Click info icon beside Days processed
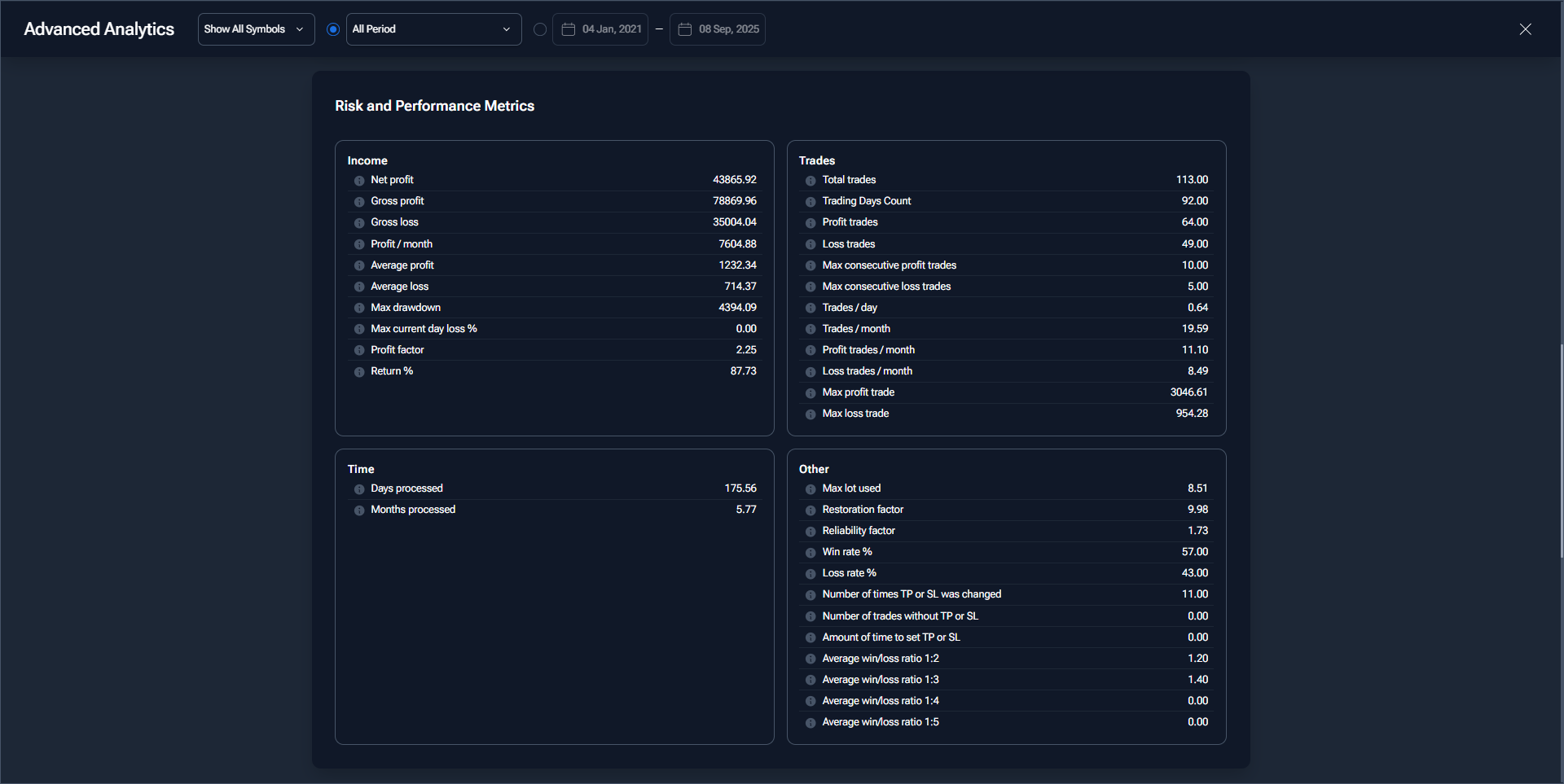 [359, 489]
